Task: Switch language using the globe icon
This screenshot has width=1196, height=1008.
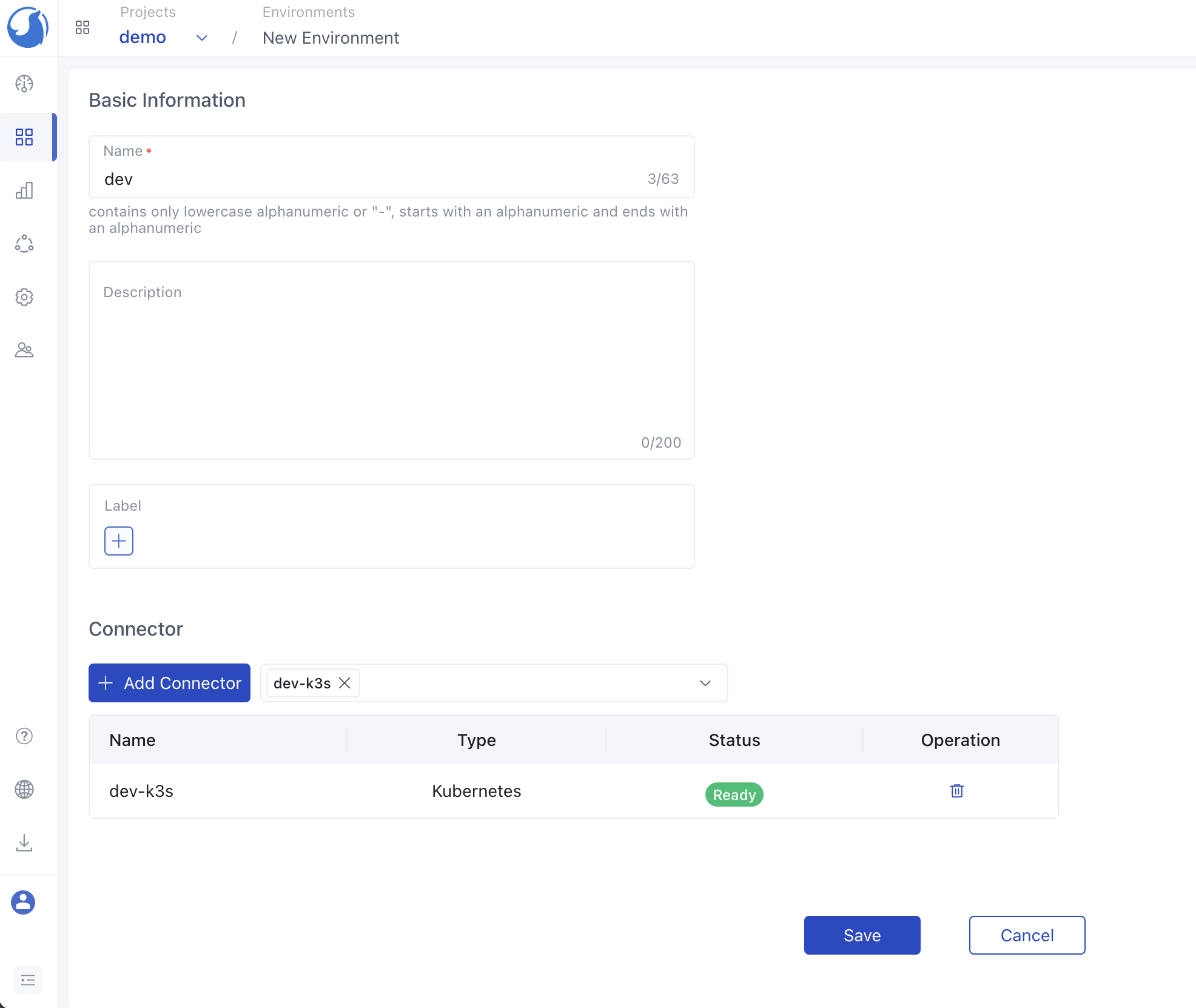Action: pyautogui.click(x=24, y=790)
